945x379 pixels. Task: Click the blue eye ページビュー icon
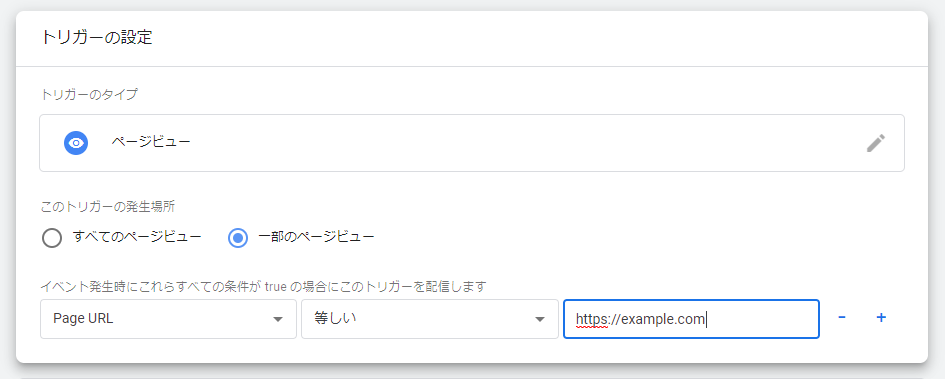76,143
